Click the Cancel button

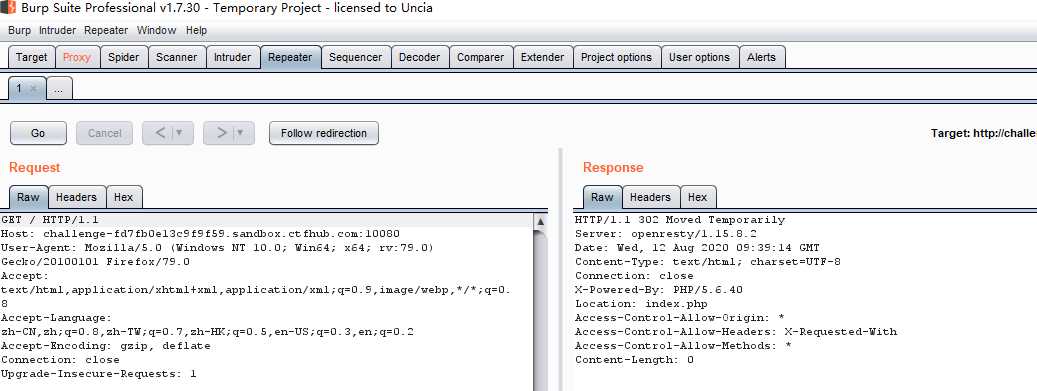point(104,133)
